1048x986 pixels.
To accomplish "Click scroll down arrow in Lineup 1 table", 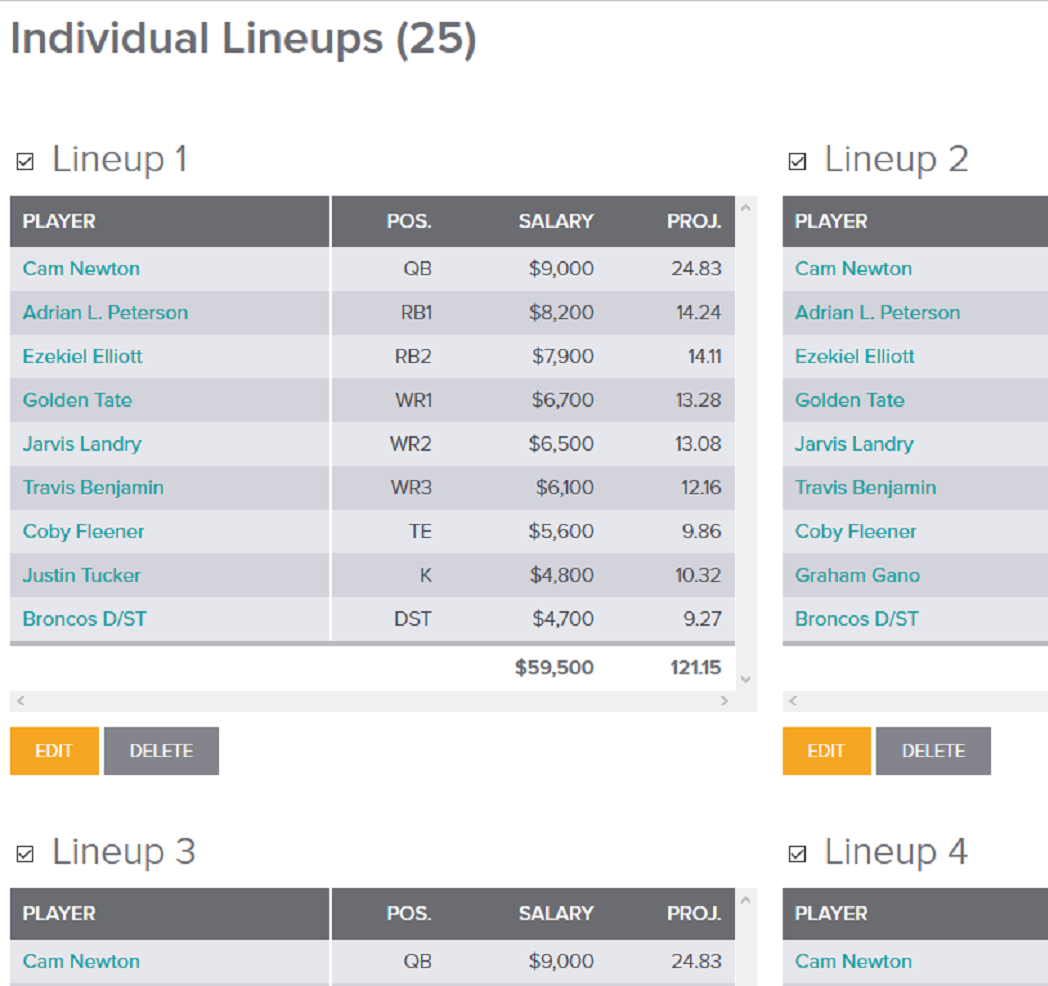I will pos(744,680).
